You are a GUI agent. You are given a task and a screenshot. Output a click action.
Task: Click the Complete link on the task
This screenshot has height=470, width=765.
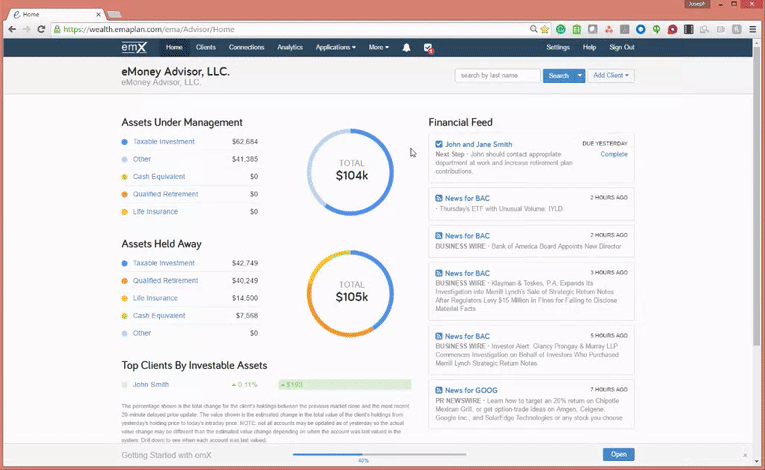point(614,154)
